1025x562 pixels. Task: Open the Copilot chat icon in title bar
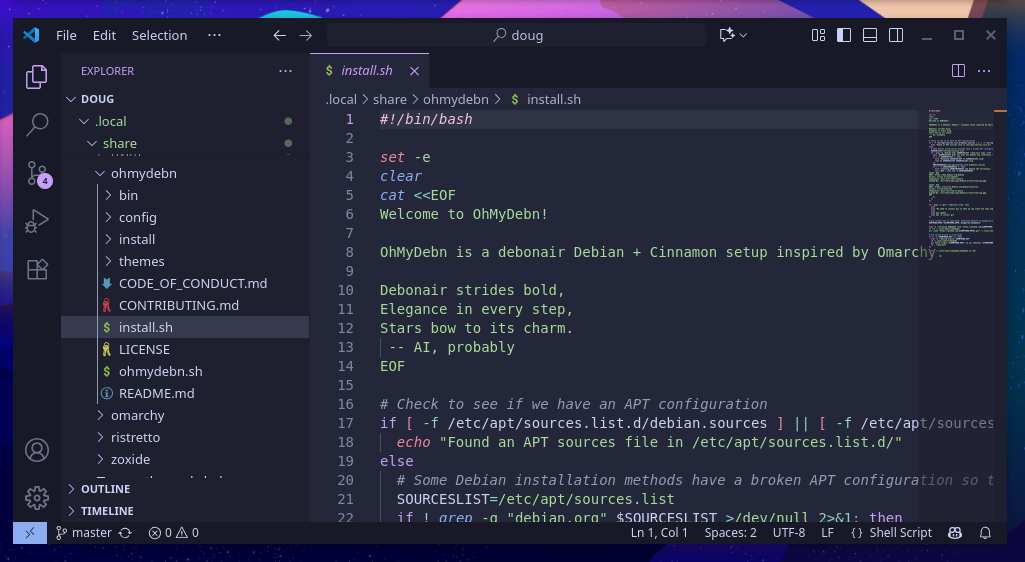pos(726,35)
